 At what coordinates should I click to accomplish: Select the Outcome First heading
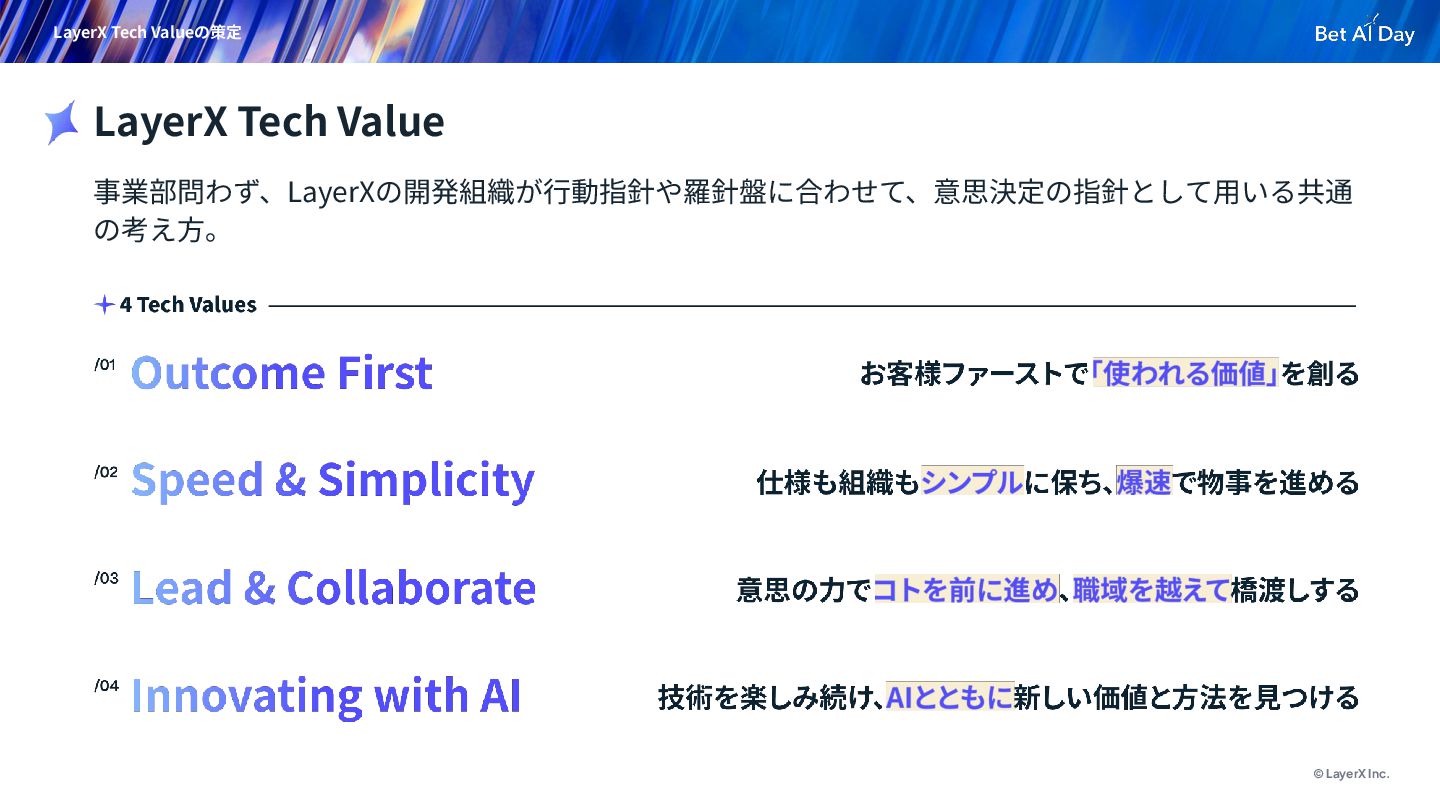pyautogui.click(x=282, y=373)
